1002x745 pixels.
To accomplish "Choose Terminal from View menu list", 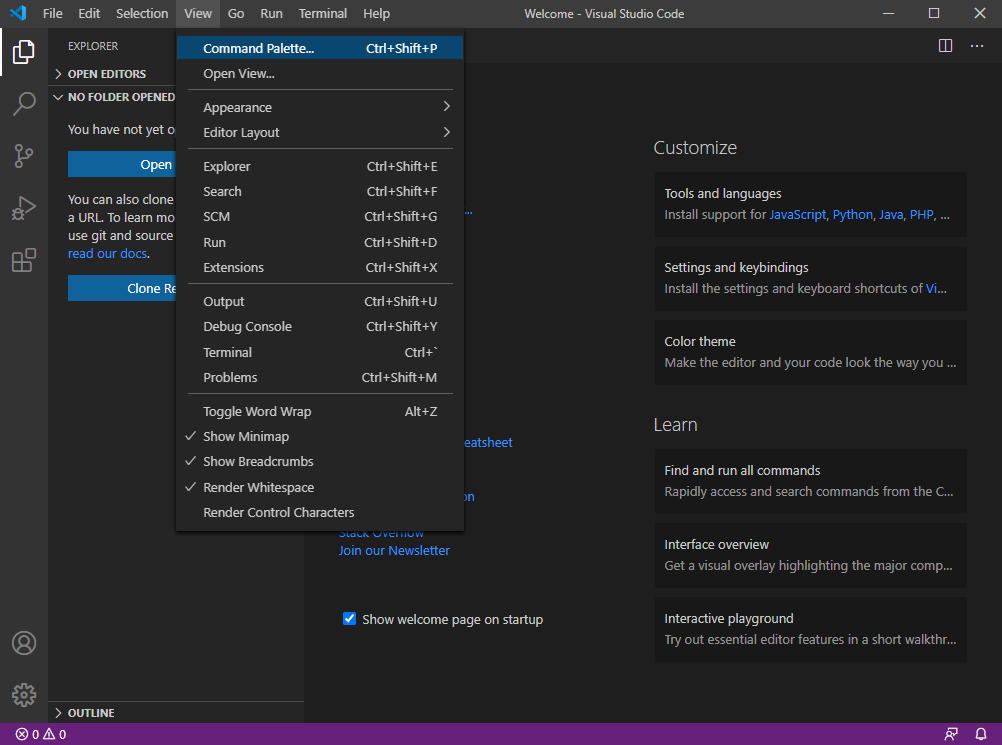I will tap(320, 352).
